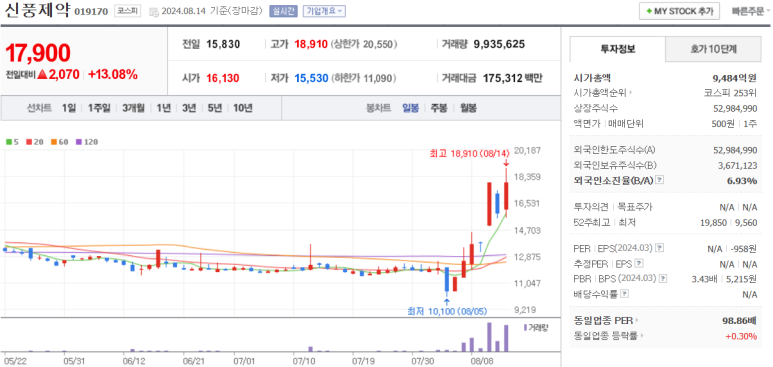Expand the 시가총액순위 arrow link
This screenshot has height=367, width=773.
[631, 92]
